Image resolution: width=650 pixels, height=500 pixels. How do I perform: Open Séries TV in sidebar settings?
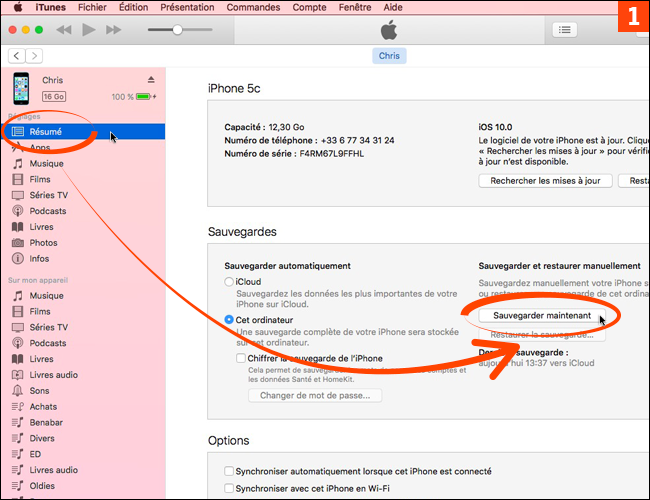click(x=48, y=195)
